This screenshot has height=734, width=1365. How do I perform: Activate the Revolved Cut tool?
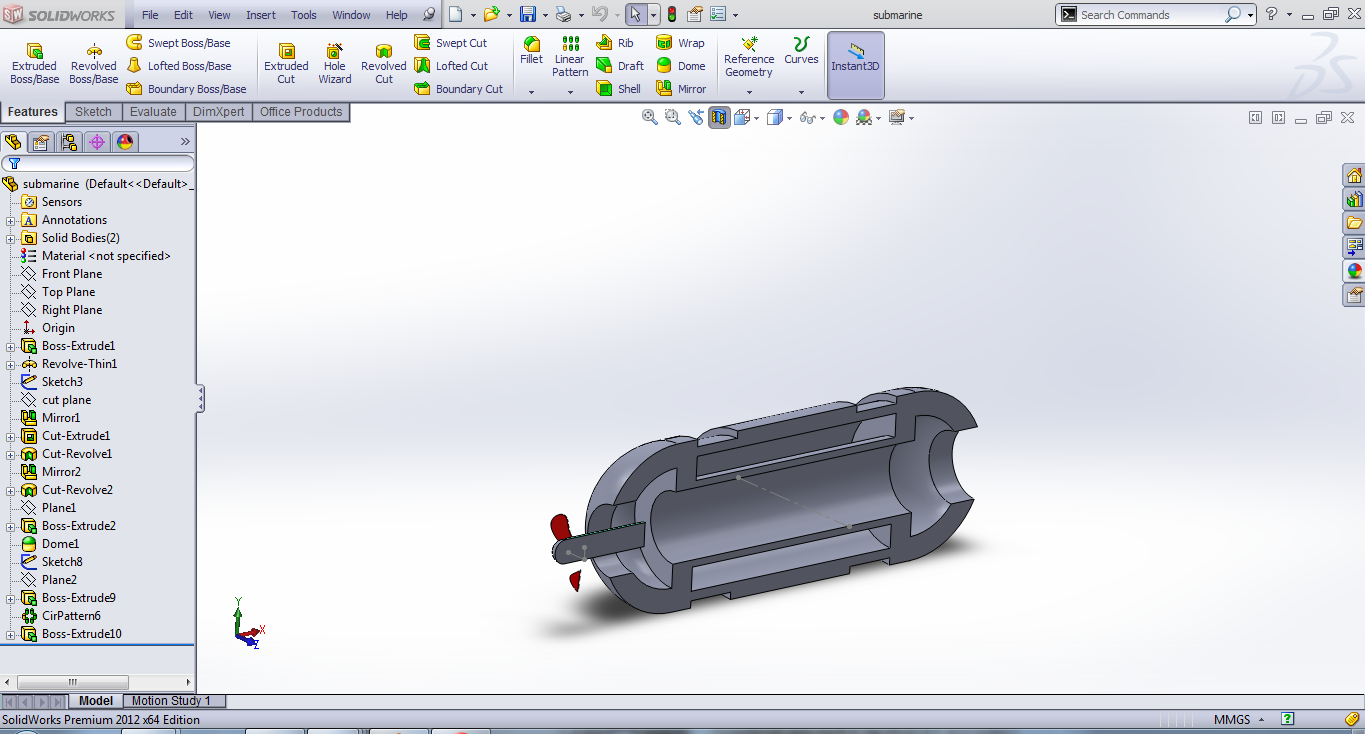pyautogui.click(x=384, y=64)
